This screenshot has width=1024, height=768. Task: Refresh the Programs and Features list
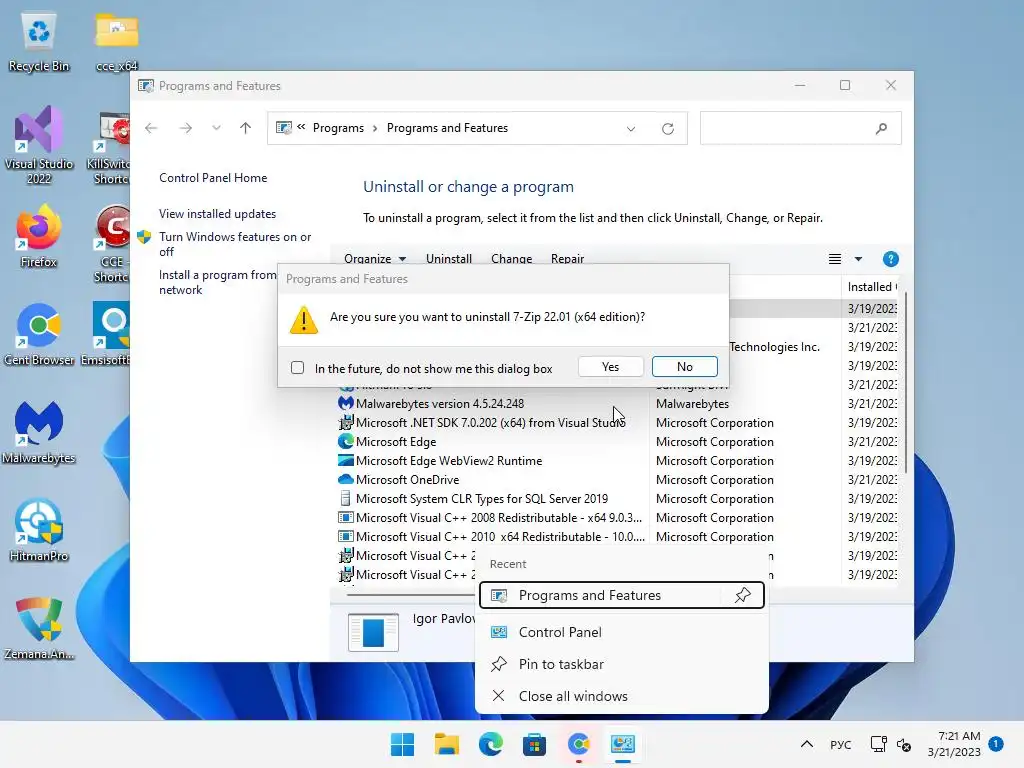coord(667,129)
